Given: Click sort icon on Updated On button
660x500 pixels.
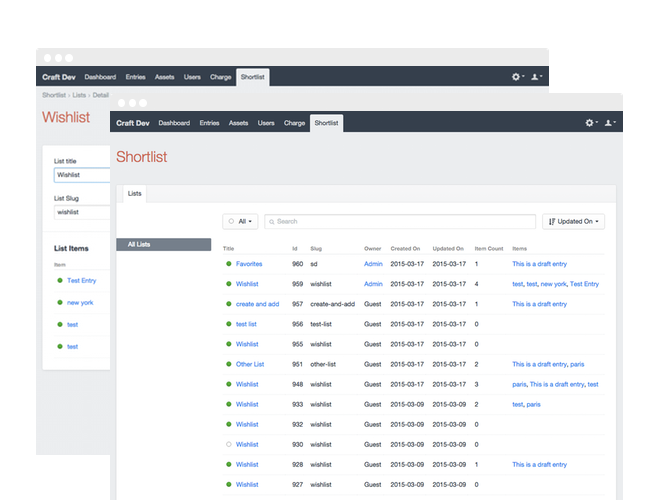Looking at the screenshot, I should coord(552,221).
